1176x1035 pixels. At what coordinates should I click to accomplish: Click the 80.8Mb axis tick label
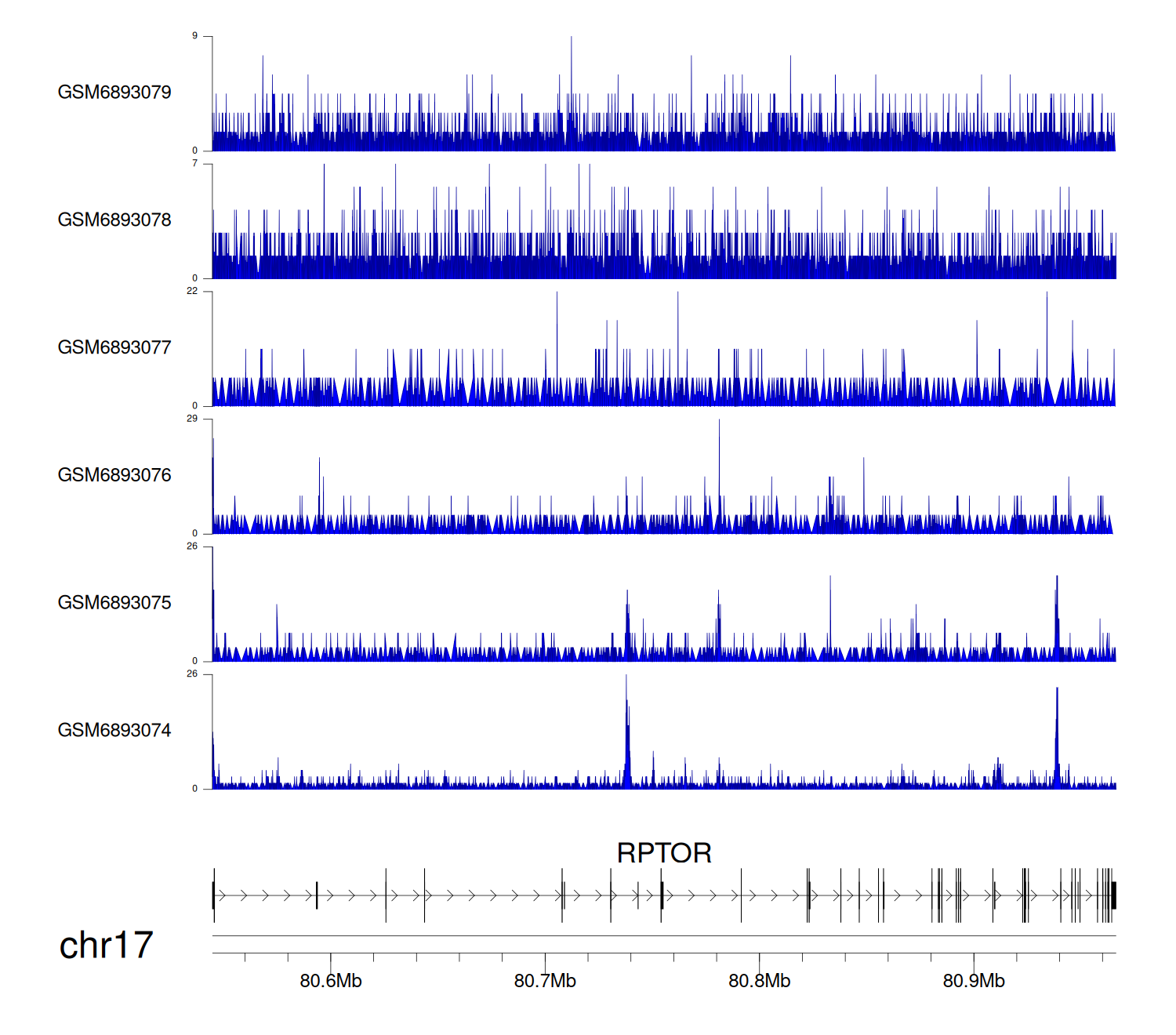coord(759,981)
